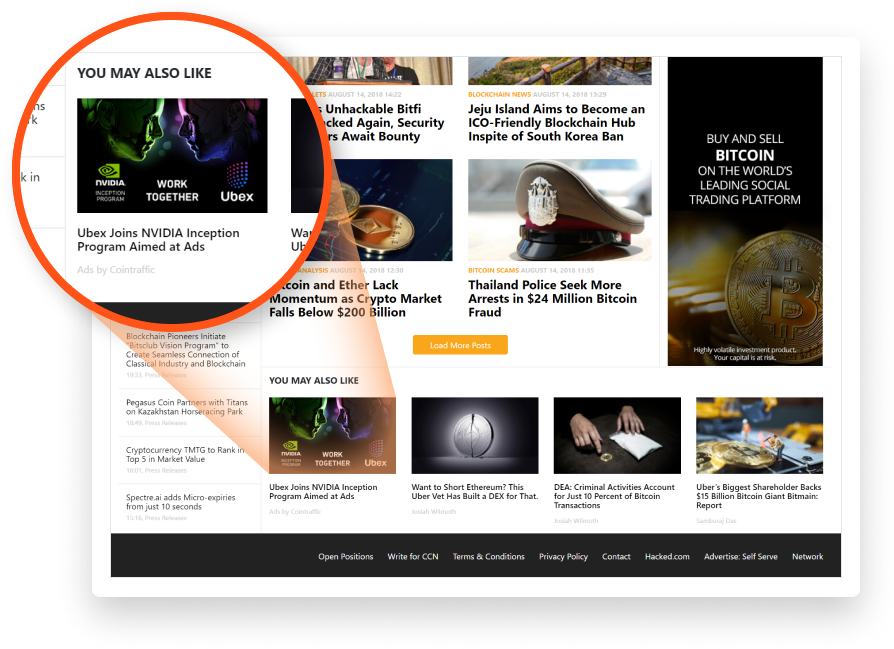The width and height of the screenshot is (894, 649).
Task: Open Bitsclub Vision Program press release link
Action: (x=185, y=350)
